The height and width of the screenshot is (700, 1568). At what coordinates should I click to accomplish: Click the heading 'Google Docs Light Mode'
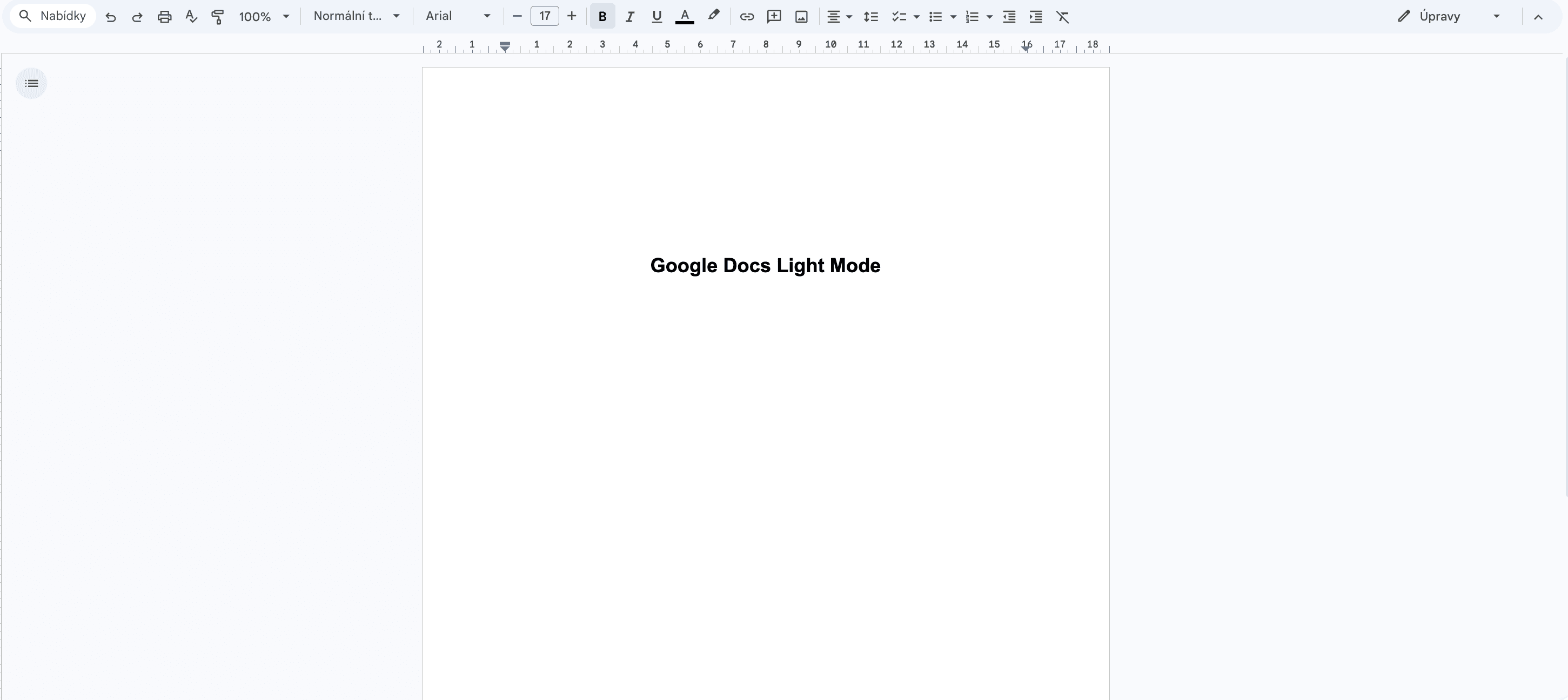(765, 265)
